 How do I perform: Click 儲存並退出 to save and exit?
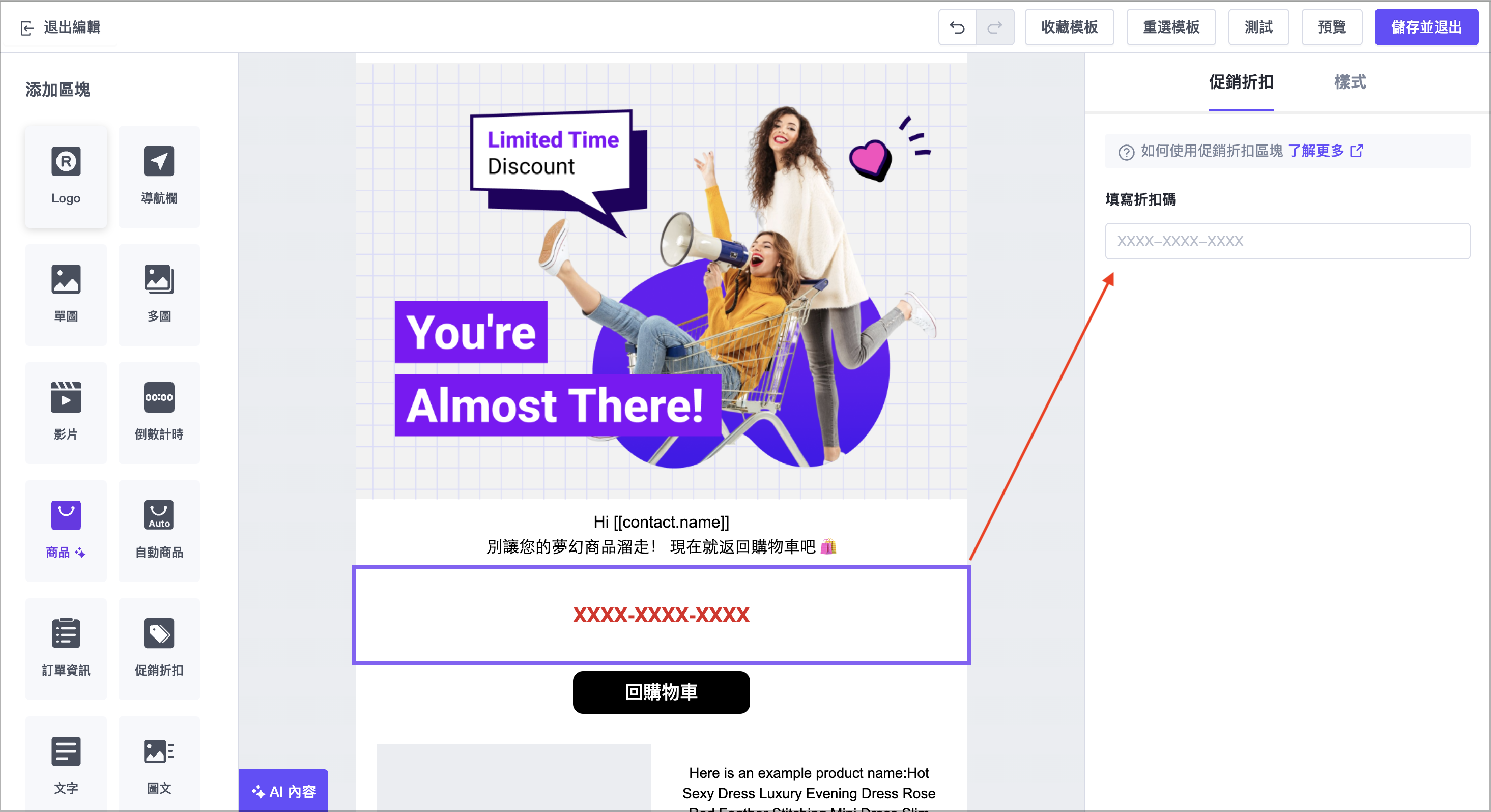pos(1426,27)
